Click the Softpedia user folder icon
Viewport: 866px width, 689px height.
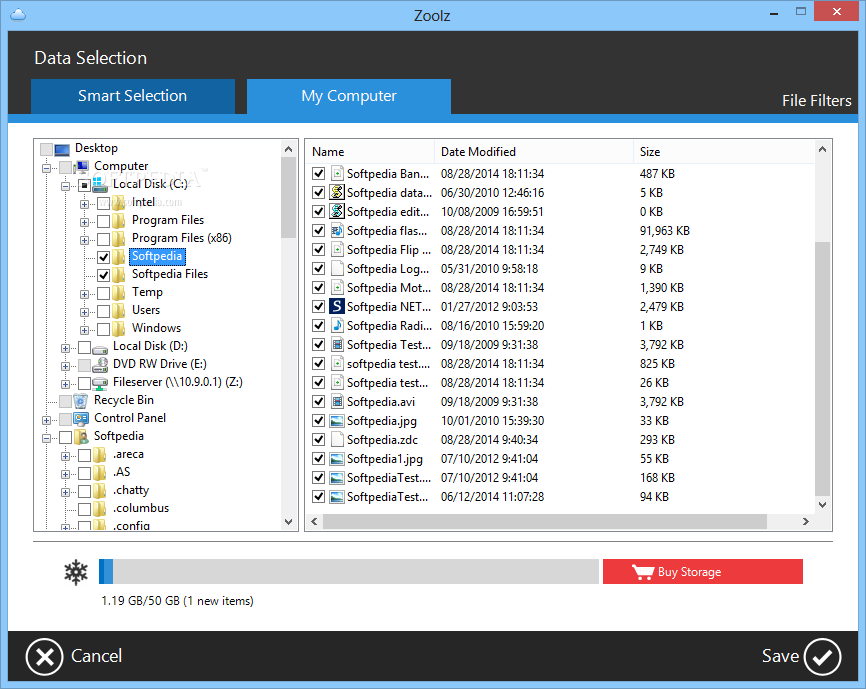pyautogui.click(x=81, y=437)
